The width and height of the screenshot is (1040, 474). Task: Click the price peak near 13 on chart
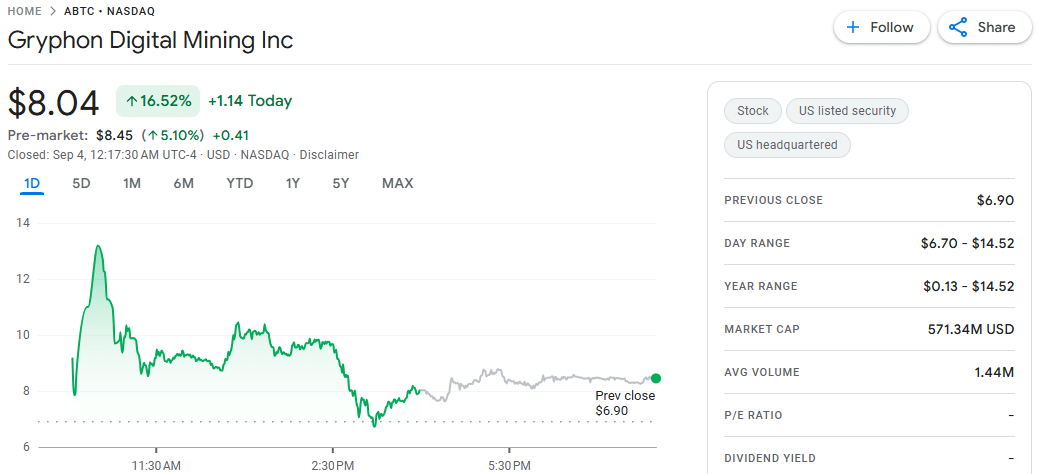pos(98,246)
